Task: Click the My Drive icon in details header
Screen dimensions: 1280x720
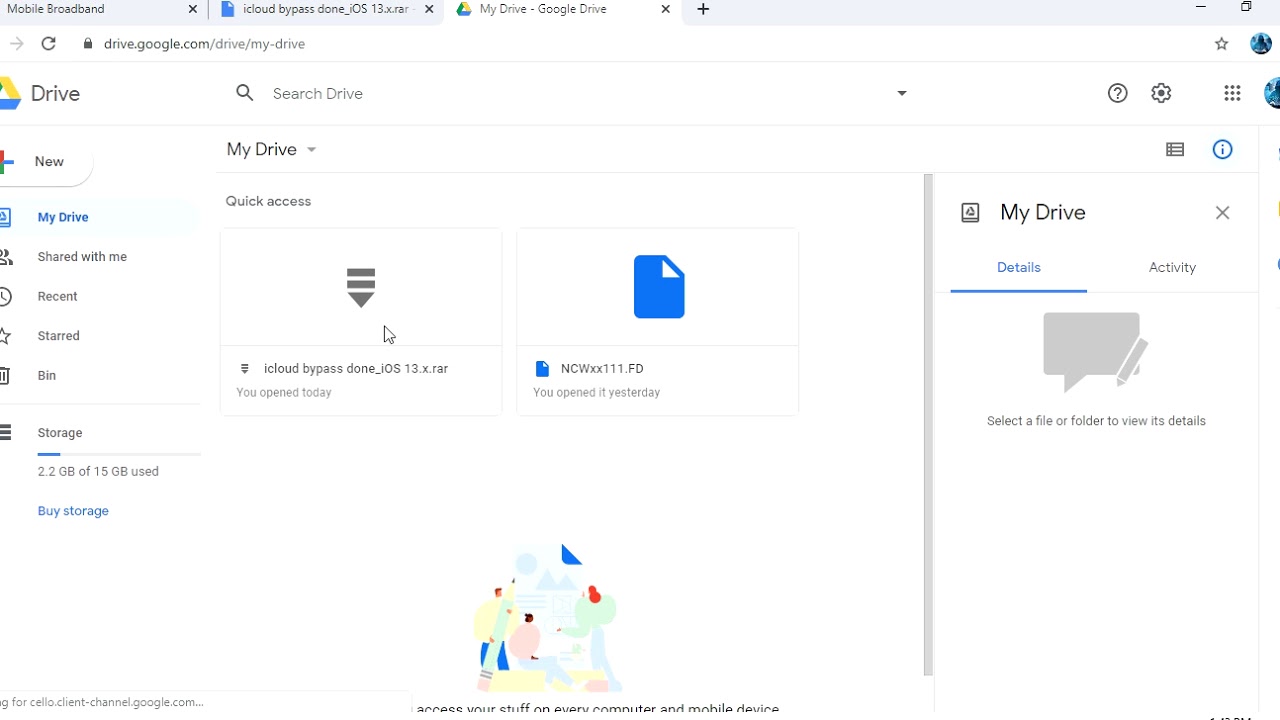Action: [970, 212]
